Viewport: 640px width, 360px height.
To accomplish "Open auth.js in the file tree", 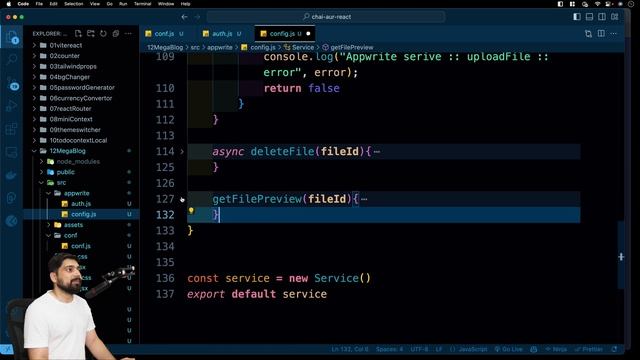I will click(x=81, y=204).
